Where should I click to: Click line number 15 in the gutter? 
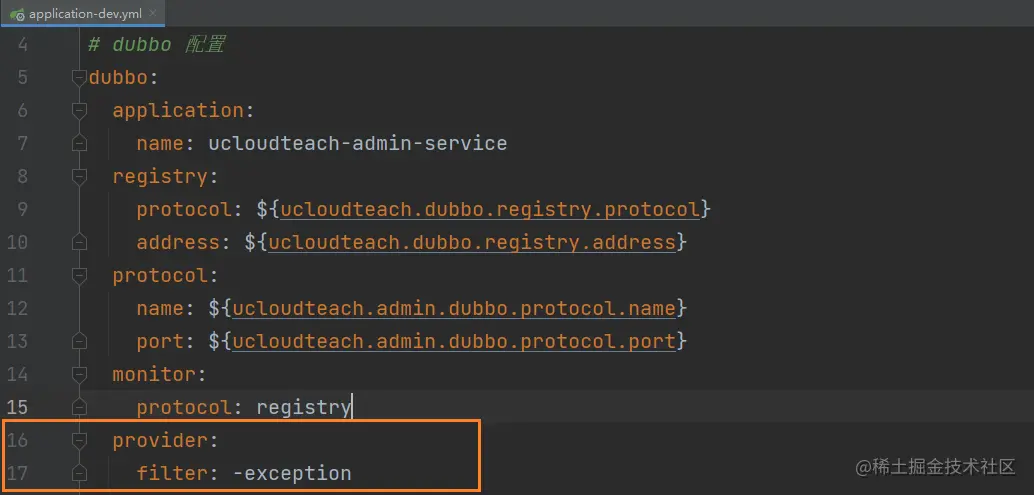(18, 407)
